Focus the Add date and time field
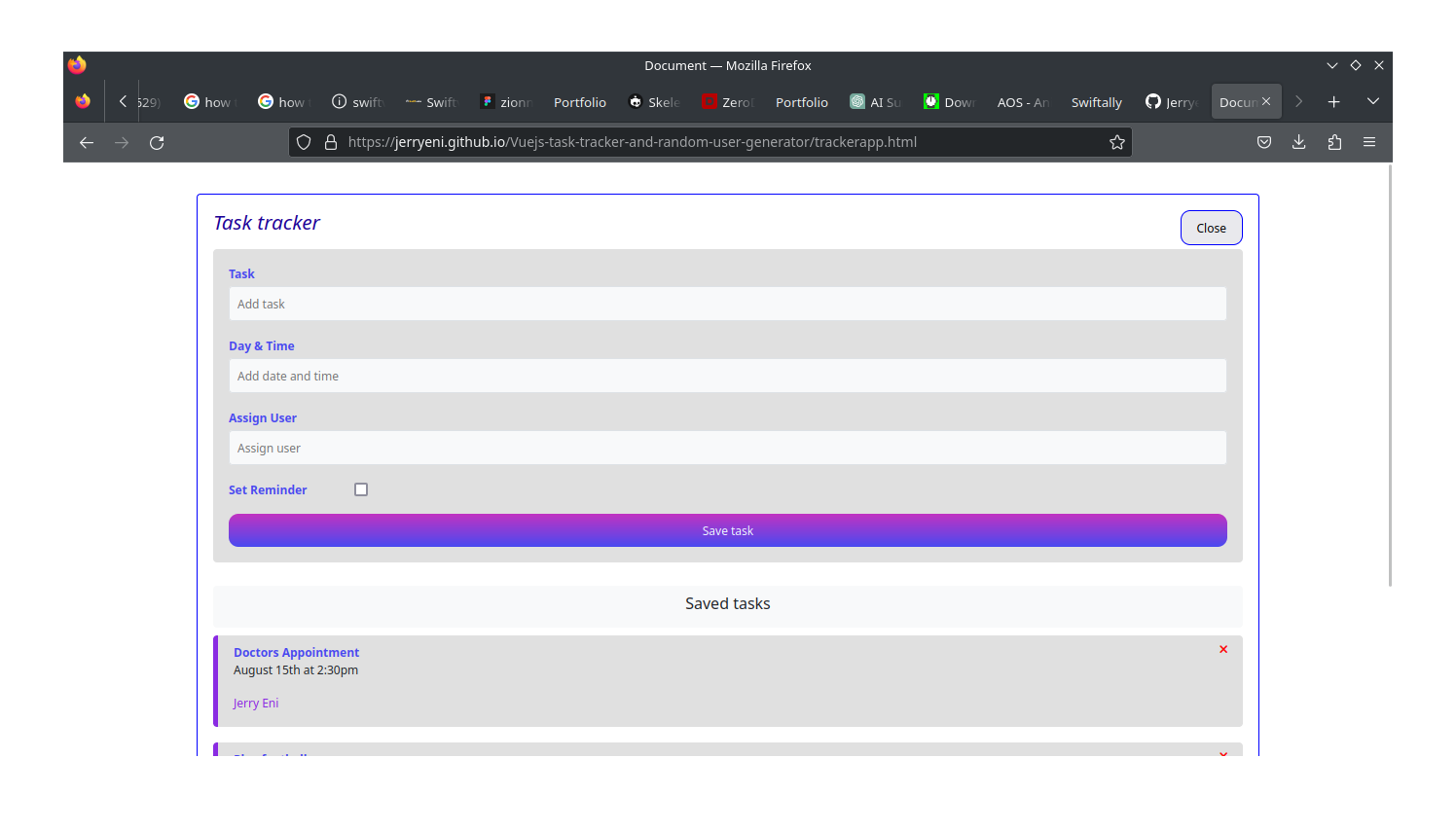Viewport: 1456px width, 831px height. (x=727, y=376)
